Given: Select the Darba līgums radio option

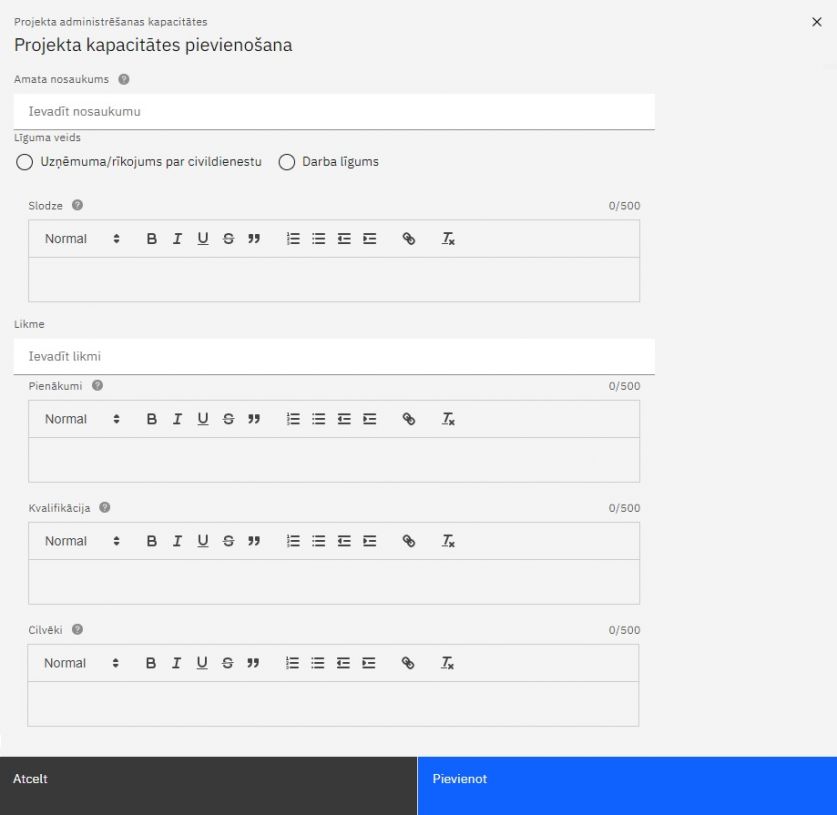Looking at the screenshot, I should click(x=286, y=162).
